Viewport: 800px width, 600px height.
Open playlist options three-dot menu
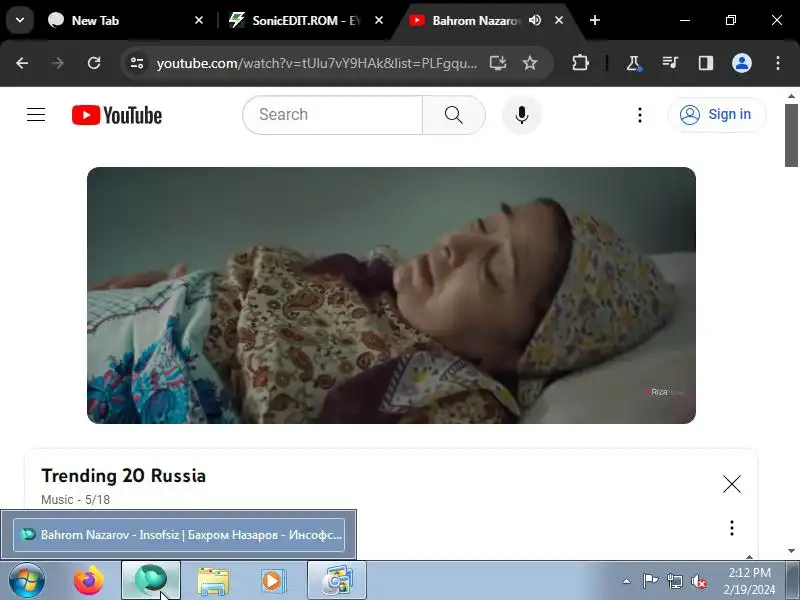[x=732, y=528]
